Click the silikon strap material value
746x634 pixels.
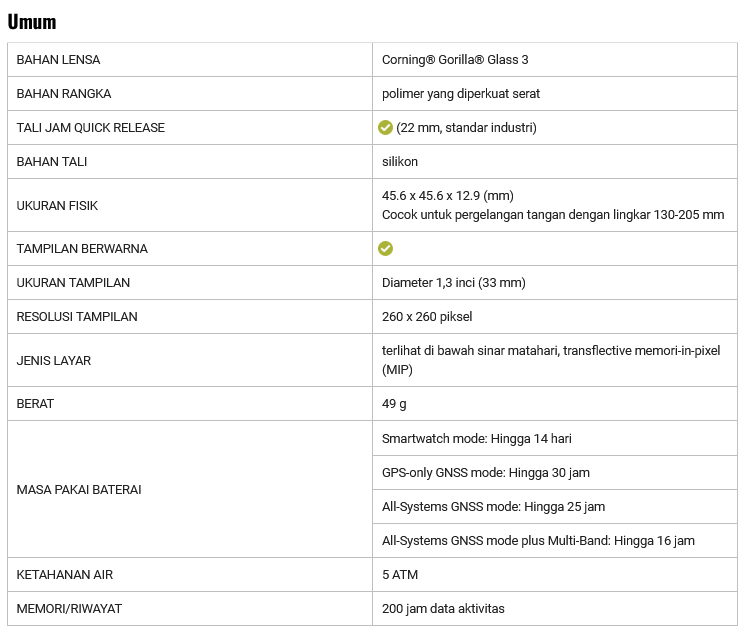pos(400,162)
